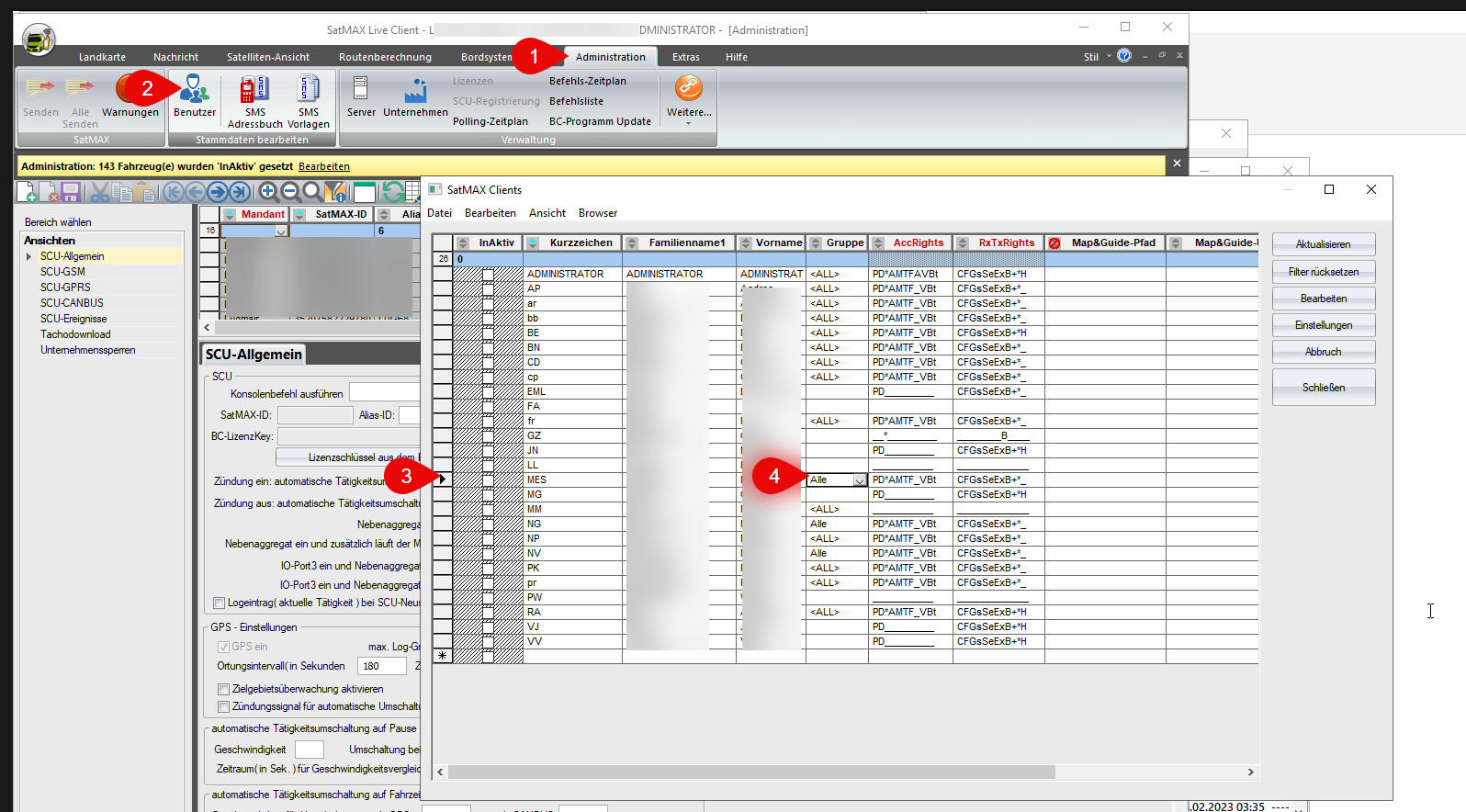Image resolution: width=1466 pixels, height=812 pixels.
Task: Click Bearbeiten link in yellow notification
Action: [324, 166]
